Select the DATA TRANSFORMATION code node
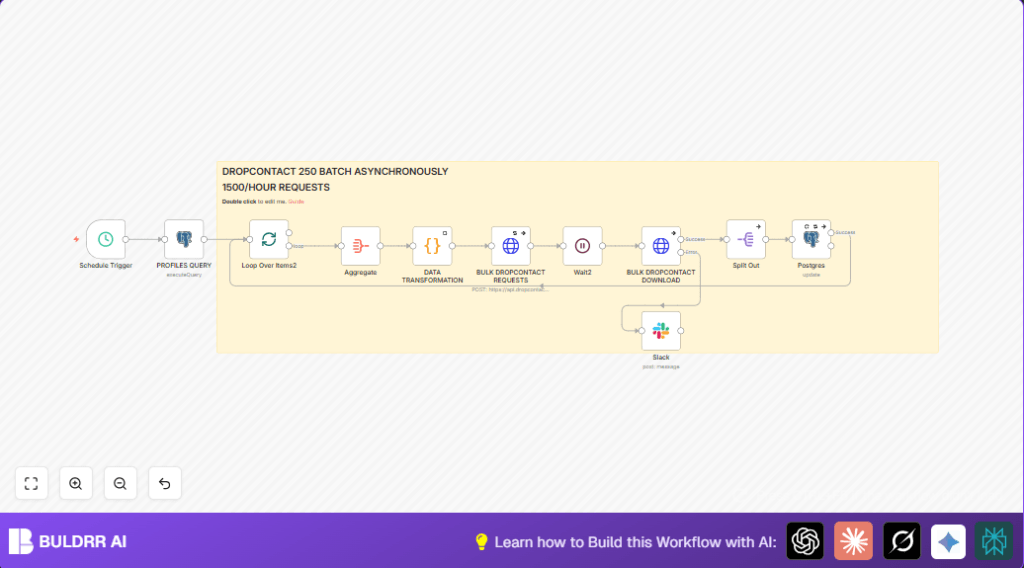 pyautogui.click(x=432, y=245)
